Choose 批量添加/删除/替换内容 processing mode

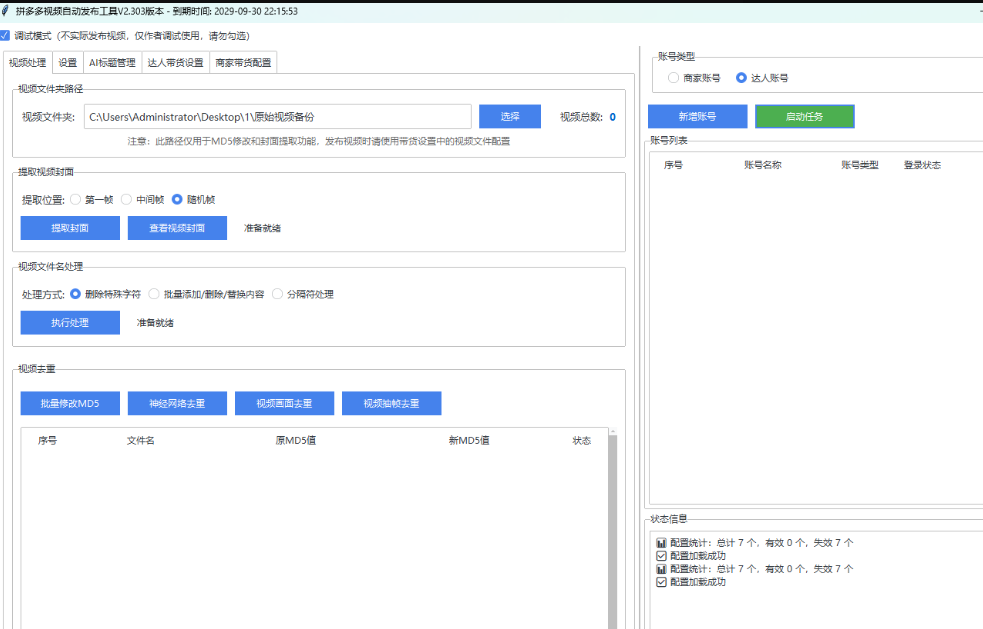tap(154, 293)
